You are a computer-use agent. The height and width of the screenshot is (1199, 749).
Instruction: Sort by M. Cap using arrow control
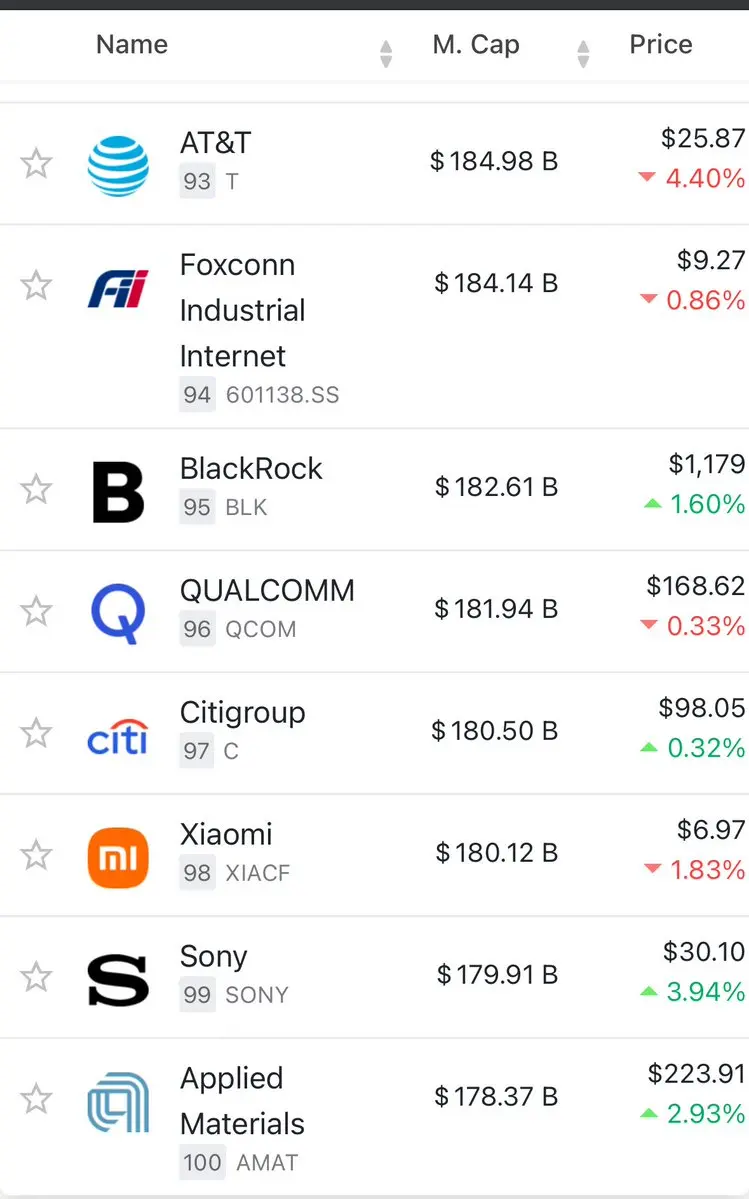[583, 54]
